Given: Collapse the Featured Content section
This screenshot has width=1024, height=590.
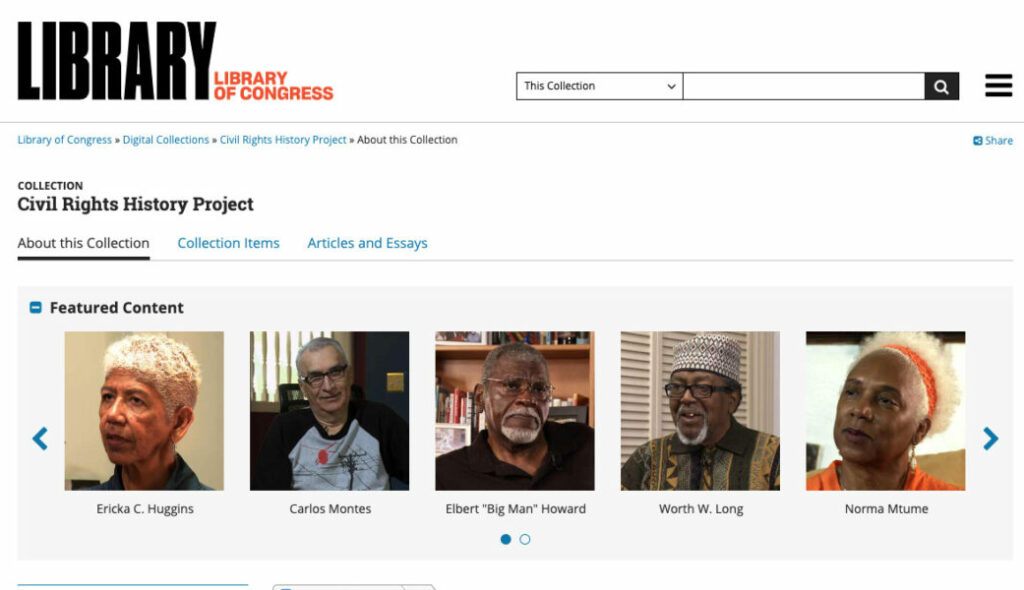Looking at the screenshot, I should coord(36,307).
